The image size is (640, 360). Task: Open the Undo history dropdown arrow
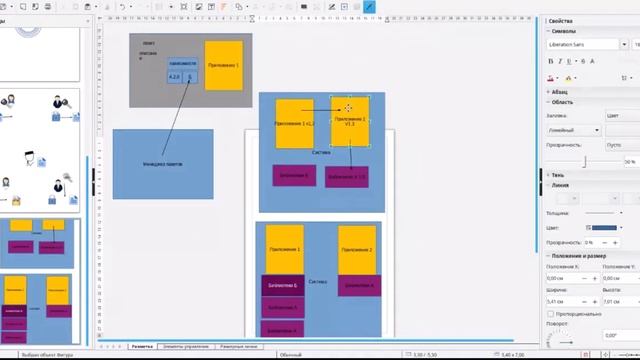[x=131, y=7]
